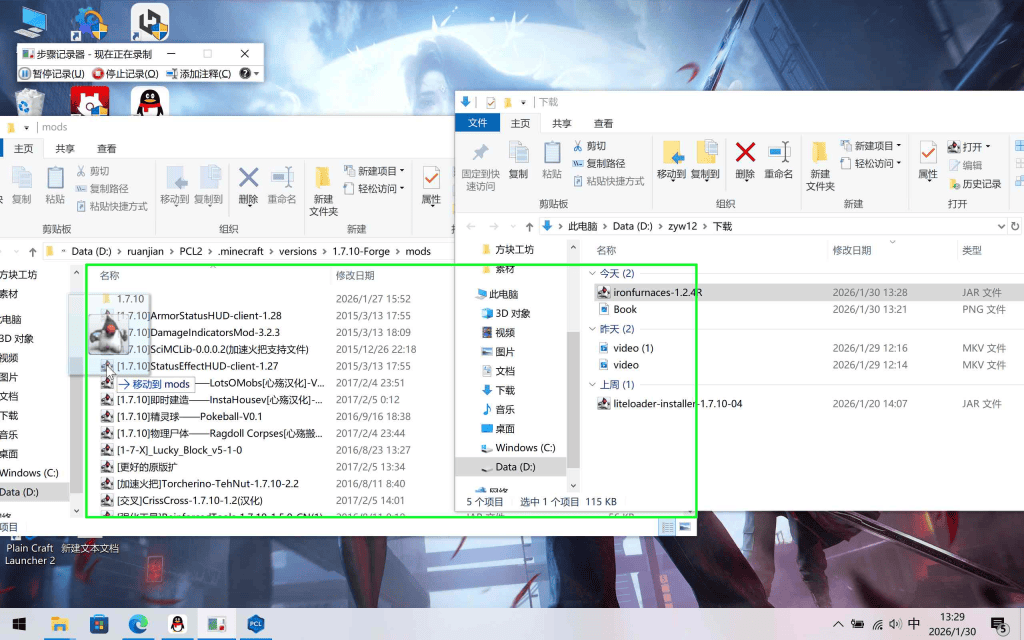The width and height of the screenshot is (1024, 640).
Task: Switch to 查看 tab in 下载 window
Action: (603, 123)
